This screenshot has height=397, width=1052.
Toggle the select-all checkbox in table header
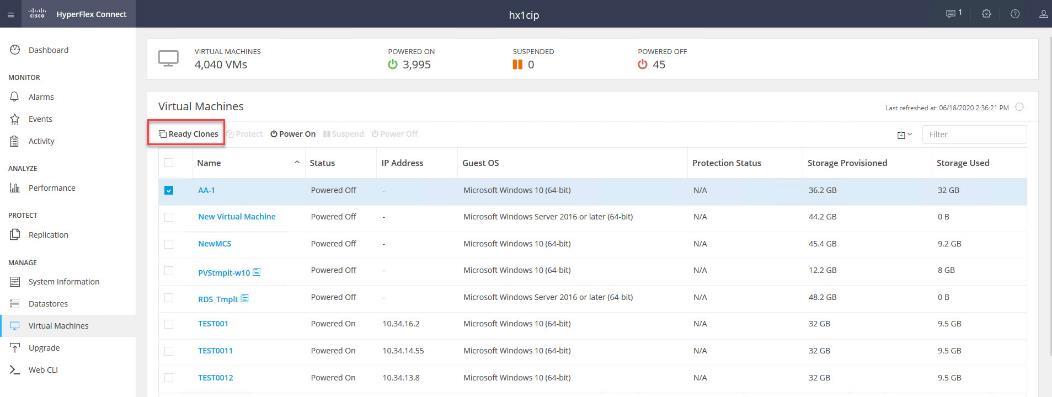[x=168, y=163]
